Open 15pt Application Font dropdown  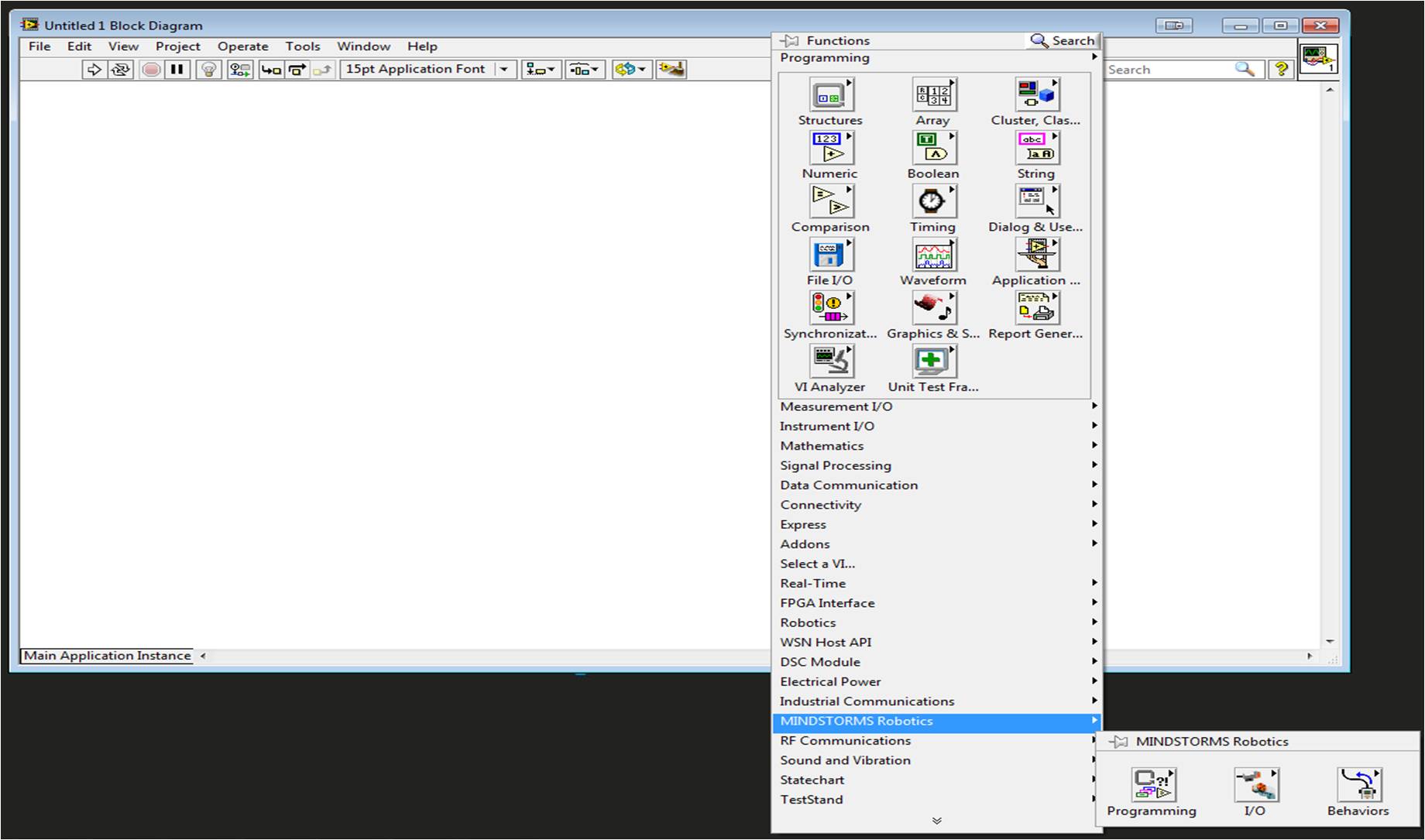[428, 70]
